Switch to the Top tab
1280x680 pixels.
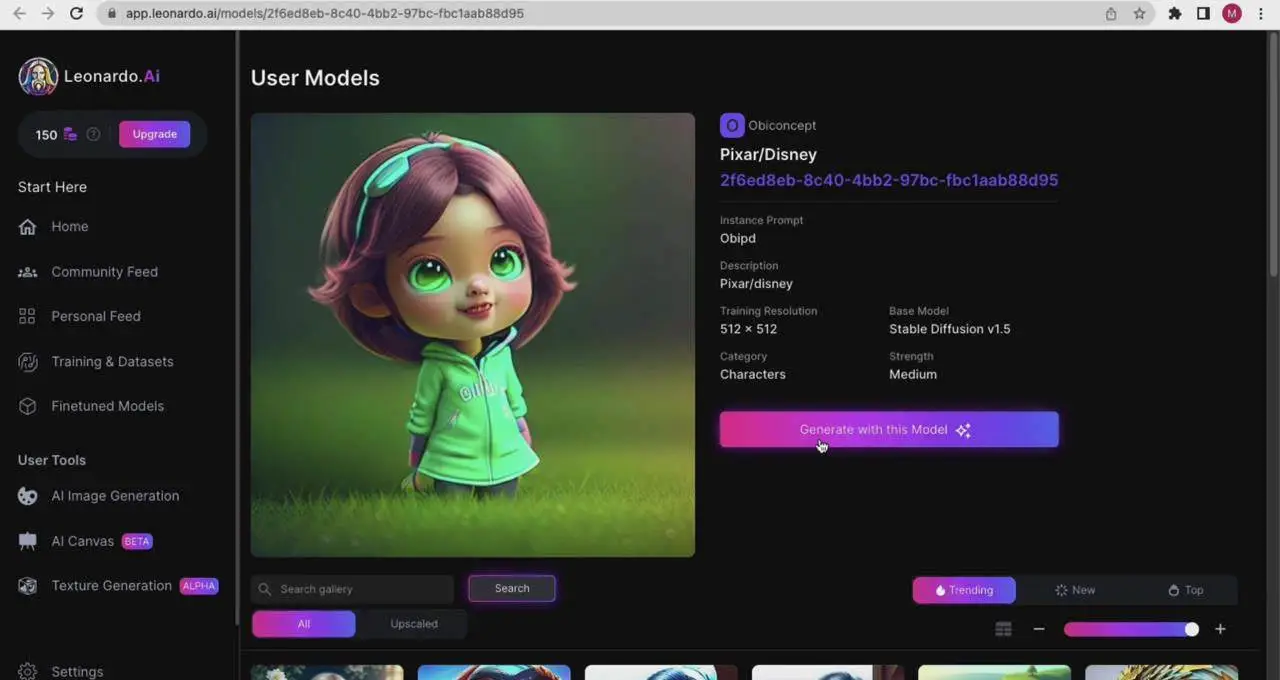click(1185, 590)
